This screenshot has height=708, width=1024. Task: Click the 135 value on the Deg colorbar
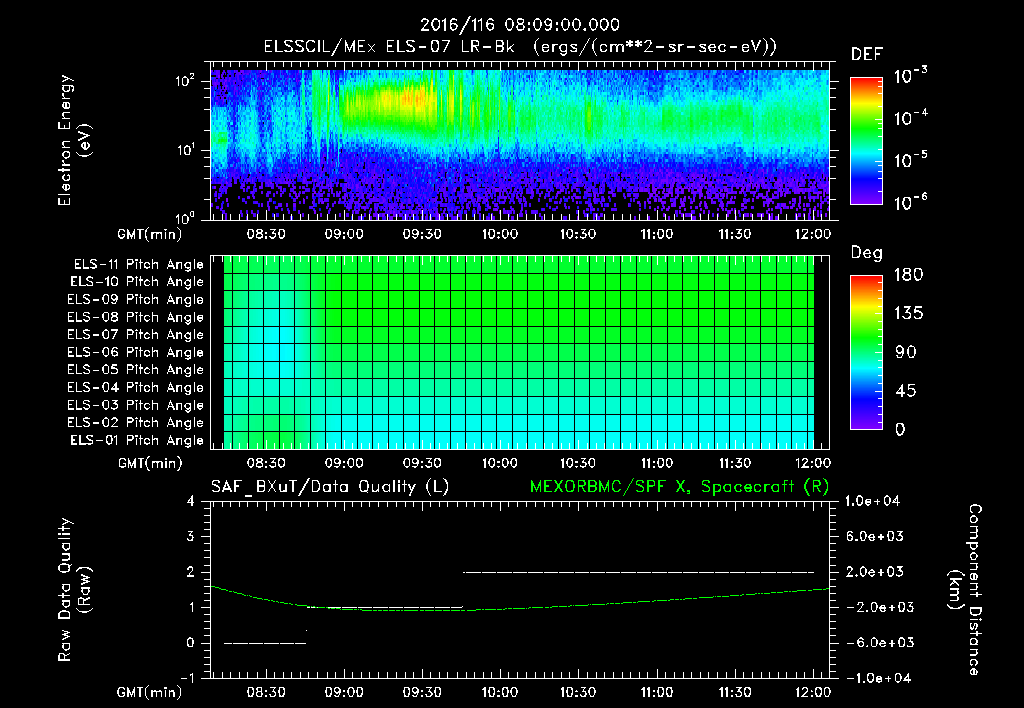point(908,314)
